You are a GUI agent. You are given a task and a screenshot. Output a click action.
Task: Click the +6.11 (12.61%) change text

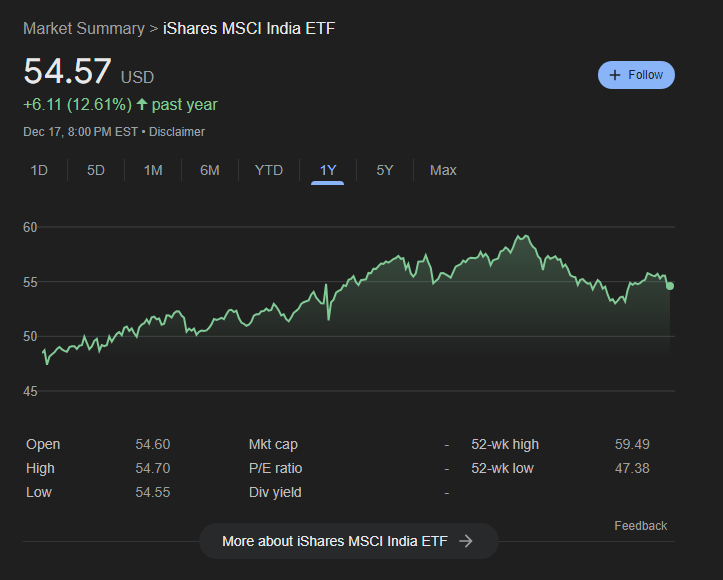[x=77, y=105]
